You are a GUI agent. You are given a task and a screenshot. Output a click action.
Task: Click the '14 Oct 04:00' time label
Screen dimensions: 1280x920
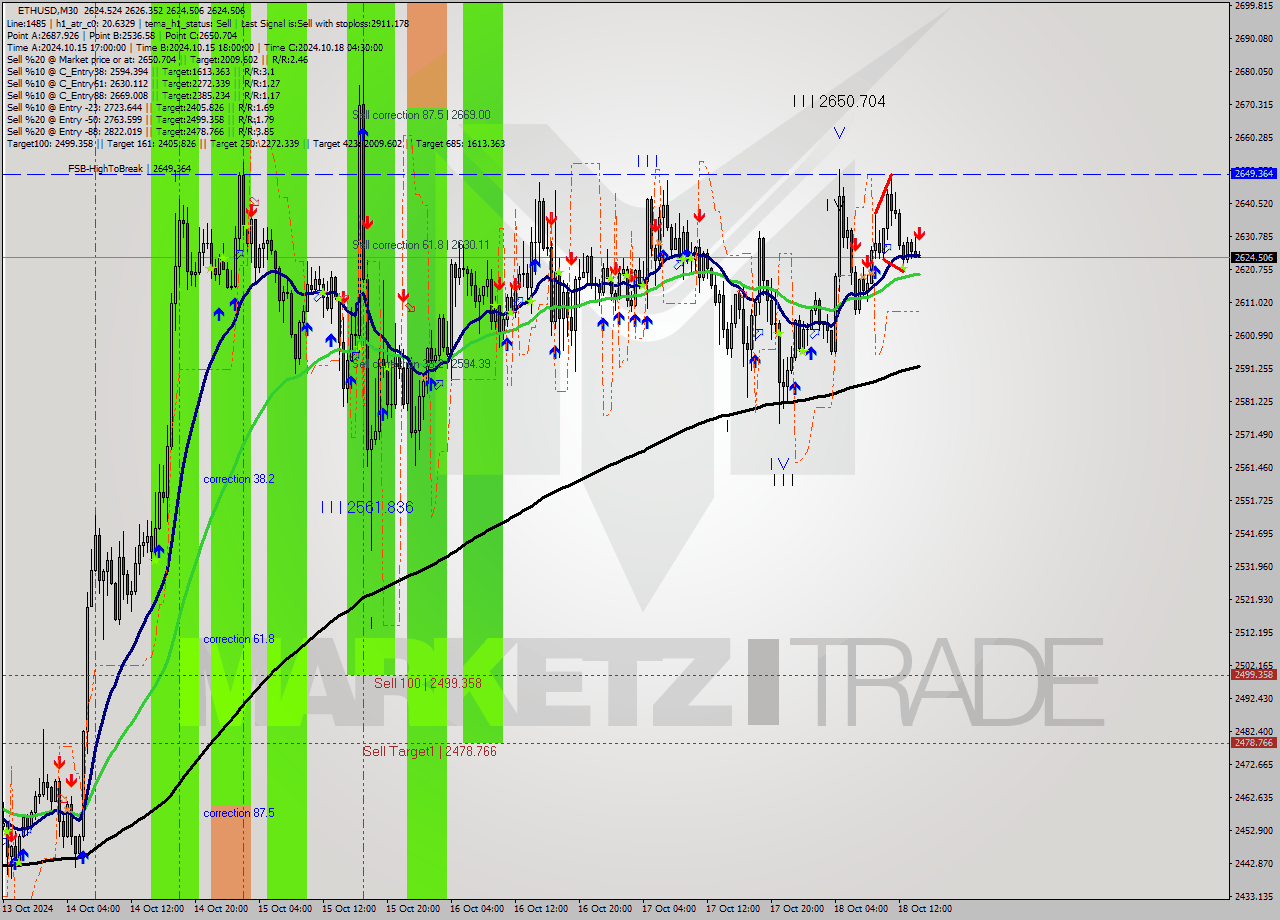pos(94,909)
